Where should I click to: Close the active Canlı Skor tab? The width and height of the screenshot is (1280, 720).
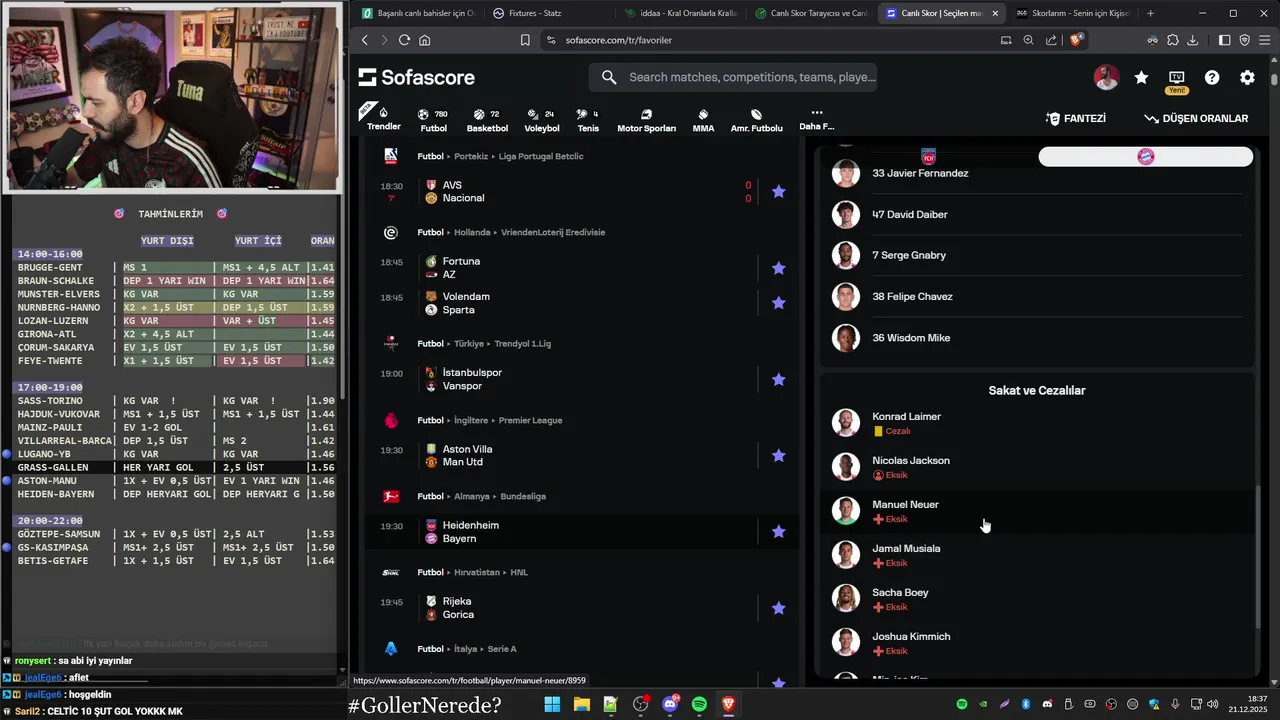(995, 13)
